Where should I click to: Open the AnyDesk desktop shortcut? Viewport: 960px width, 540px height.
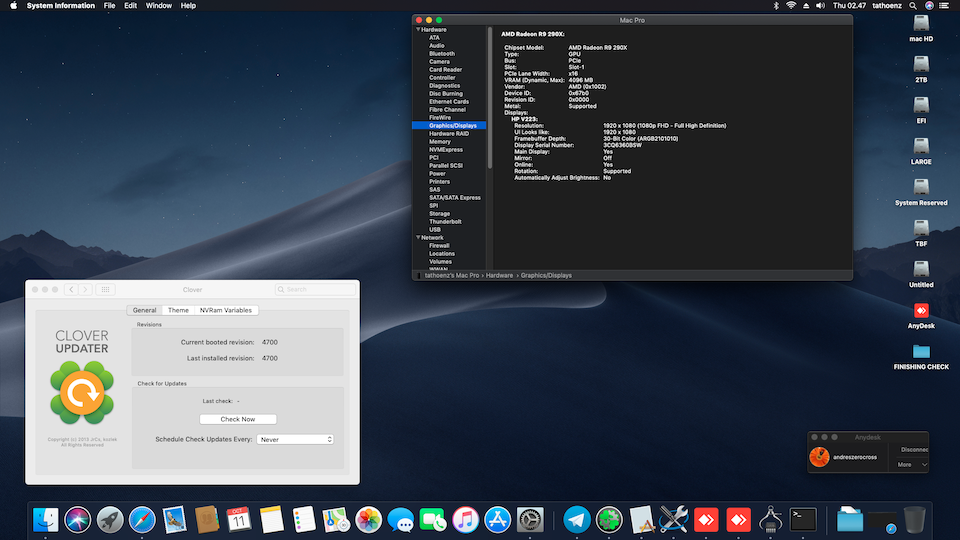tap(921, 311)
